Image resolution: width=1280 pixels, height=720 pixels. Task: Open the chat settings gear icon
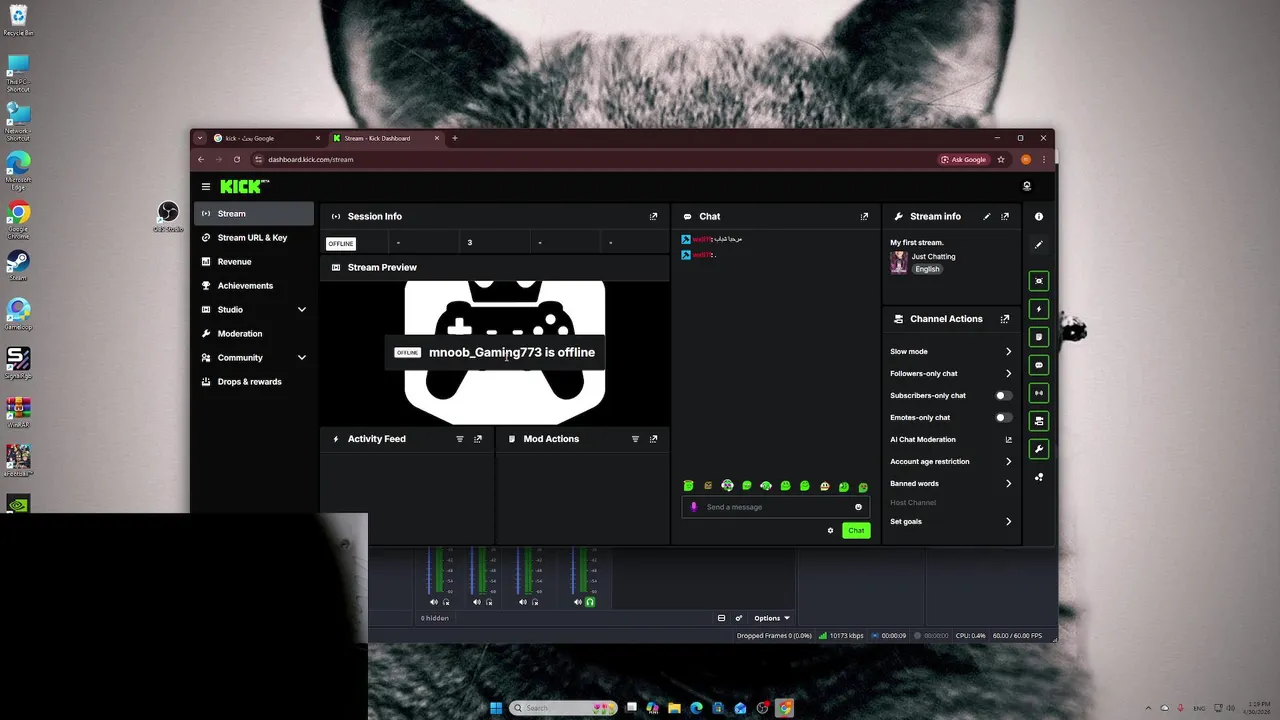point(830,531)
